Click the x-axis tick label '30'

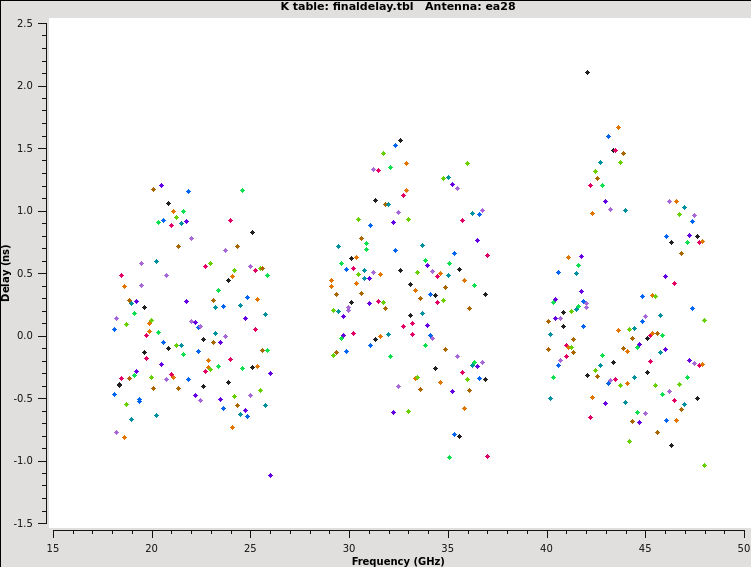tap(349, 547)
